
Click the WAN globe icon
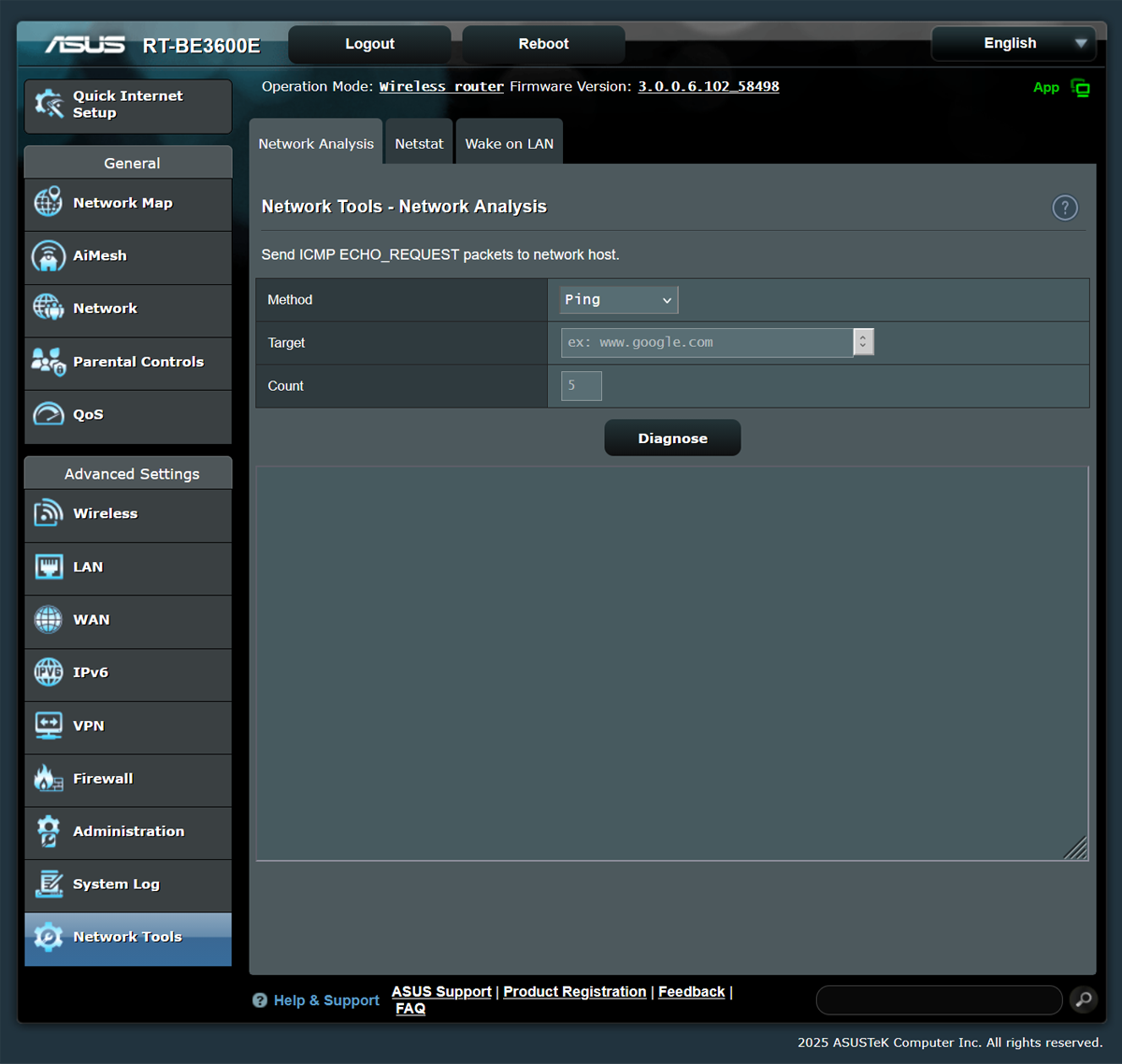49,619
